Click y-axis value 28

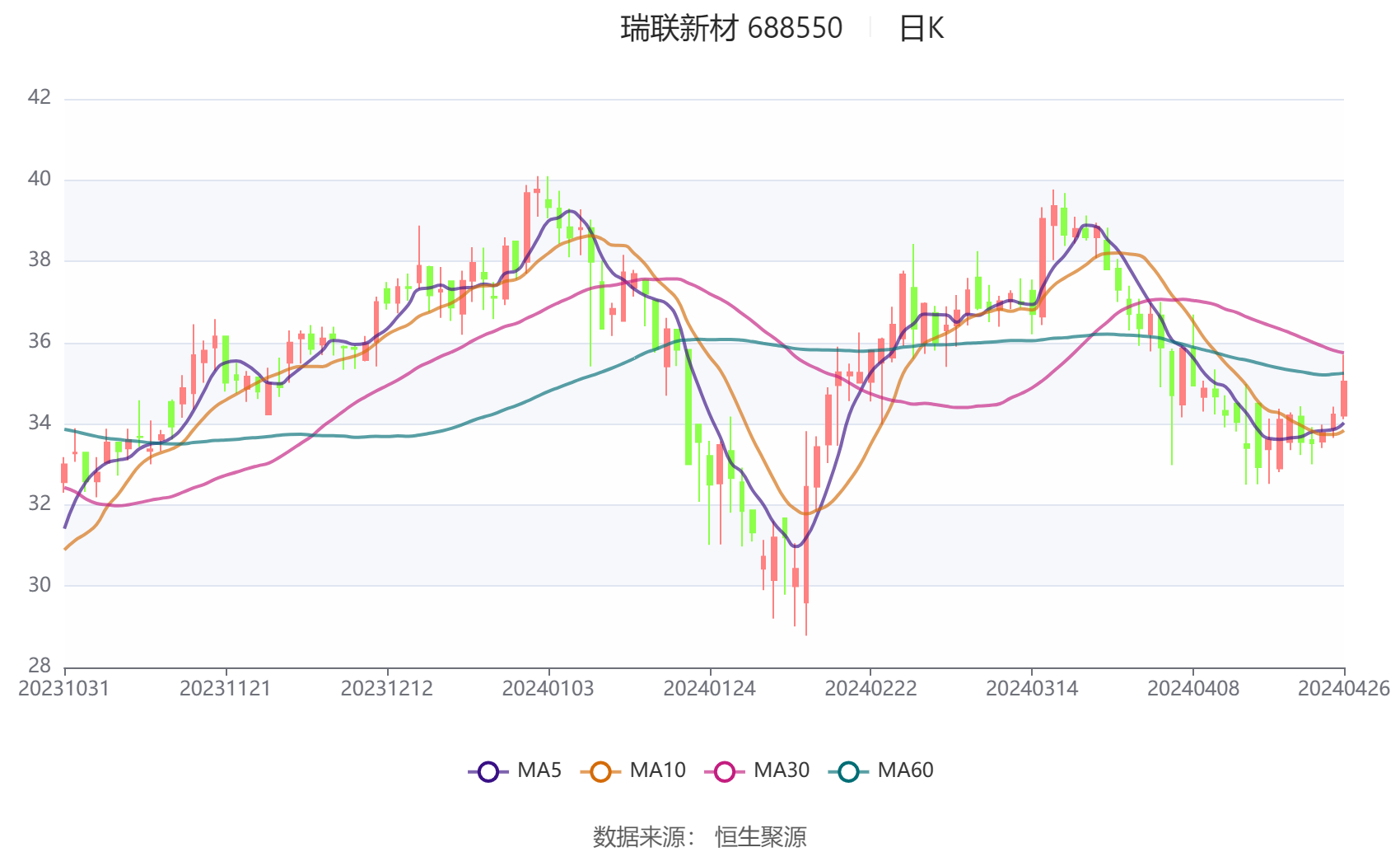pos(40,665)
